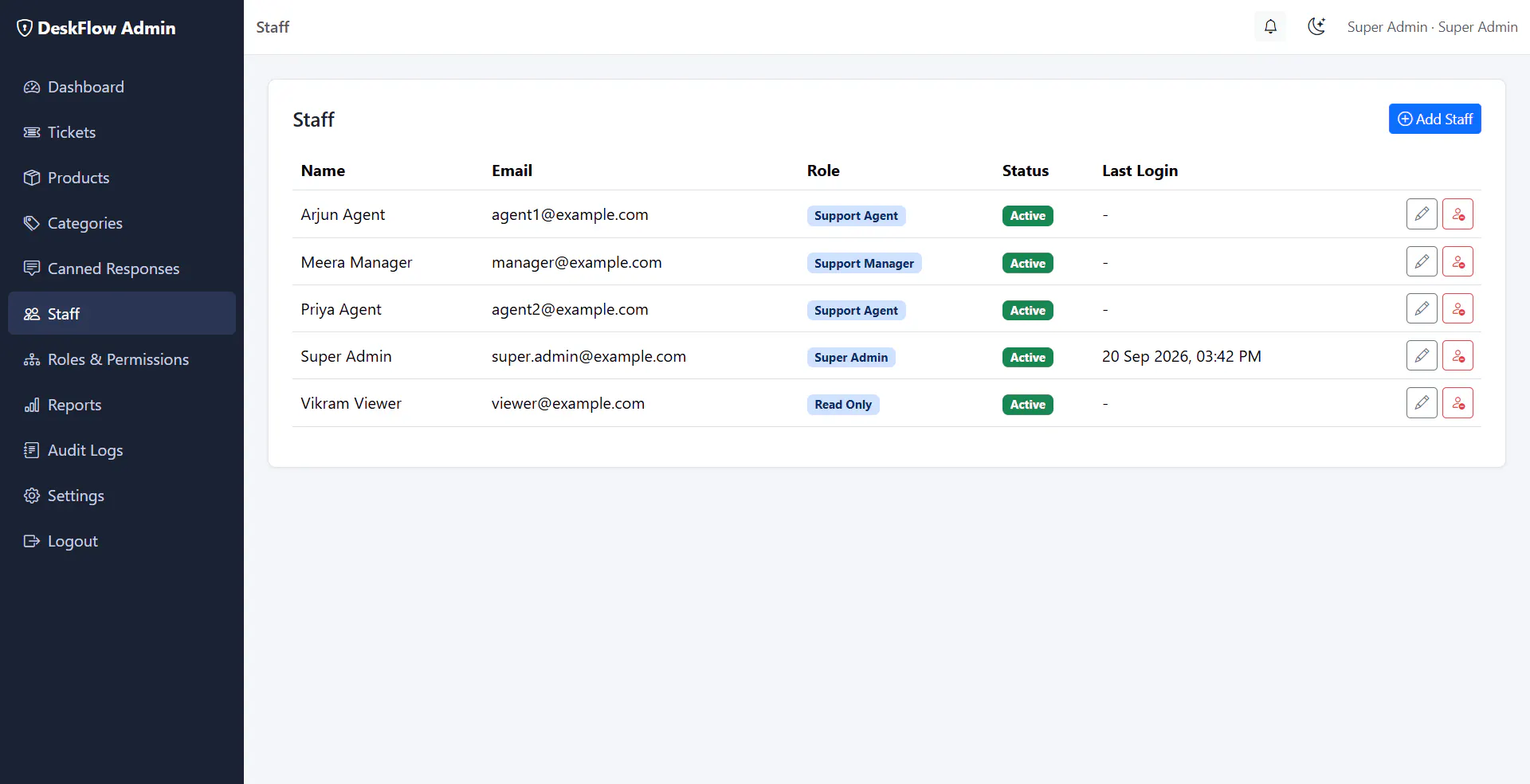Edit Priya Agent with pencil icon

(1422, 308)
